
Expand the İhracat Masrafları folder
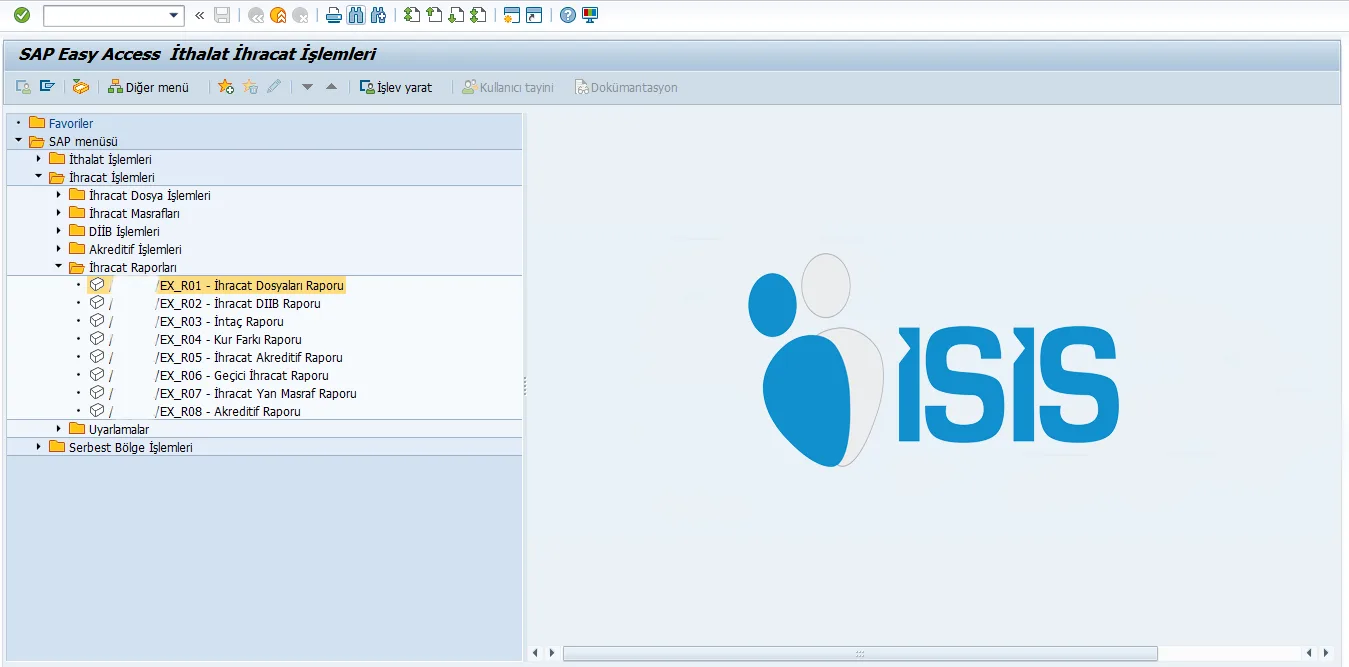[x=58, y=213]
